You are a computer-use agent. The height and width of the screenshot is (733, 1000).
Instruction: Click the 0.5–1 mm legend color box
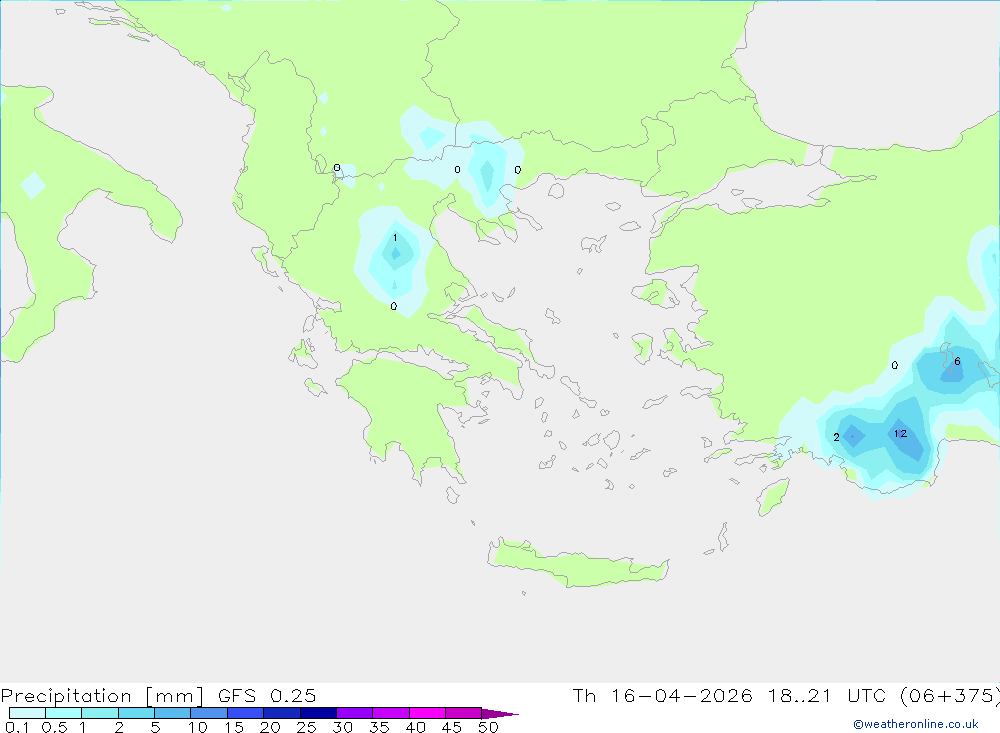tap(63, 713)
